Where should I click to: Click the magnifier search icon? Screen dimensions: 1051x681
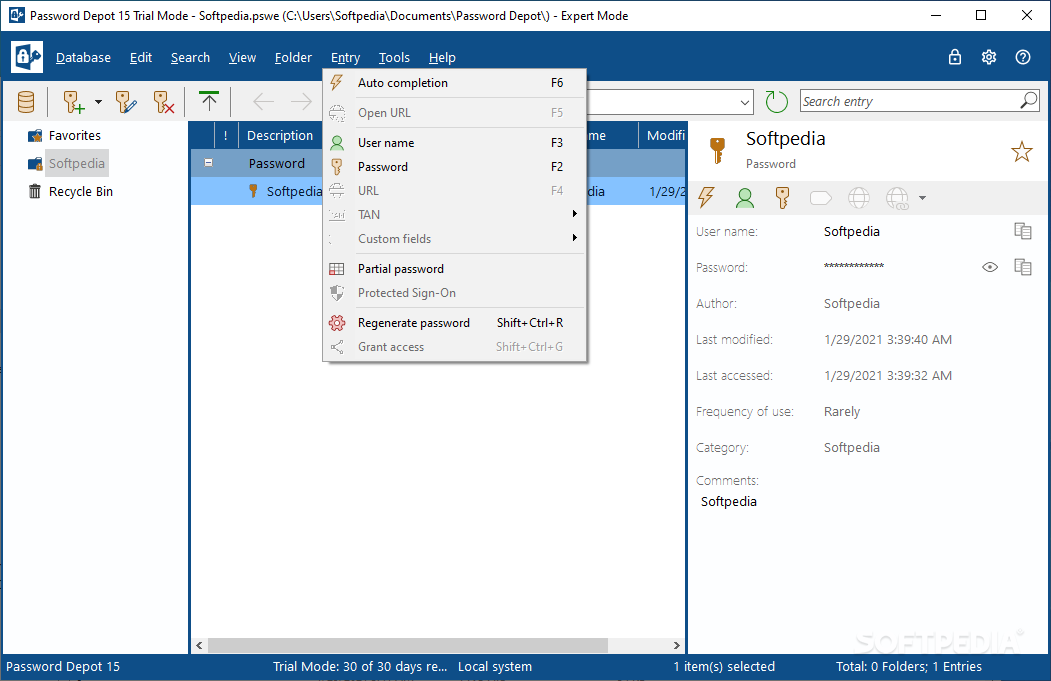click(1029, 101)
